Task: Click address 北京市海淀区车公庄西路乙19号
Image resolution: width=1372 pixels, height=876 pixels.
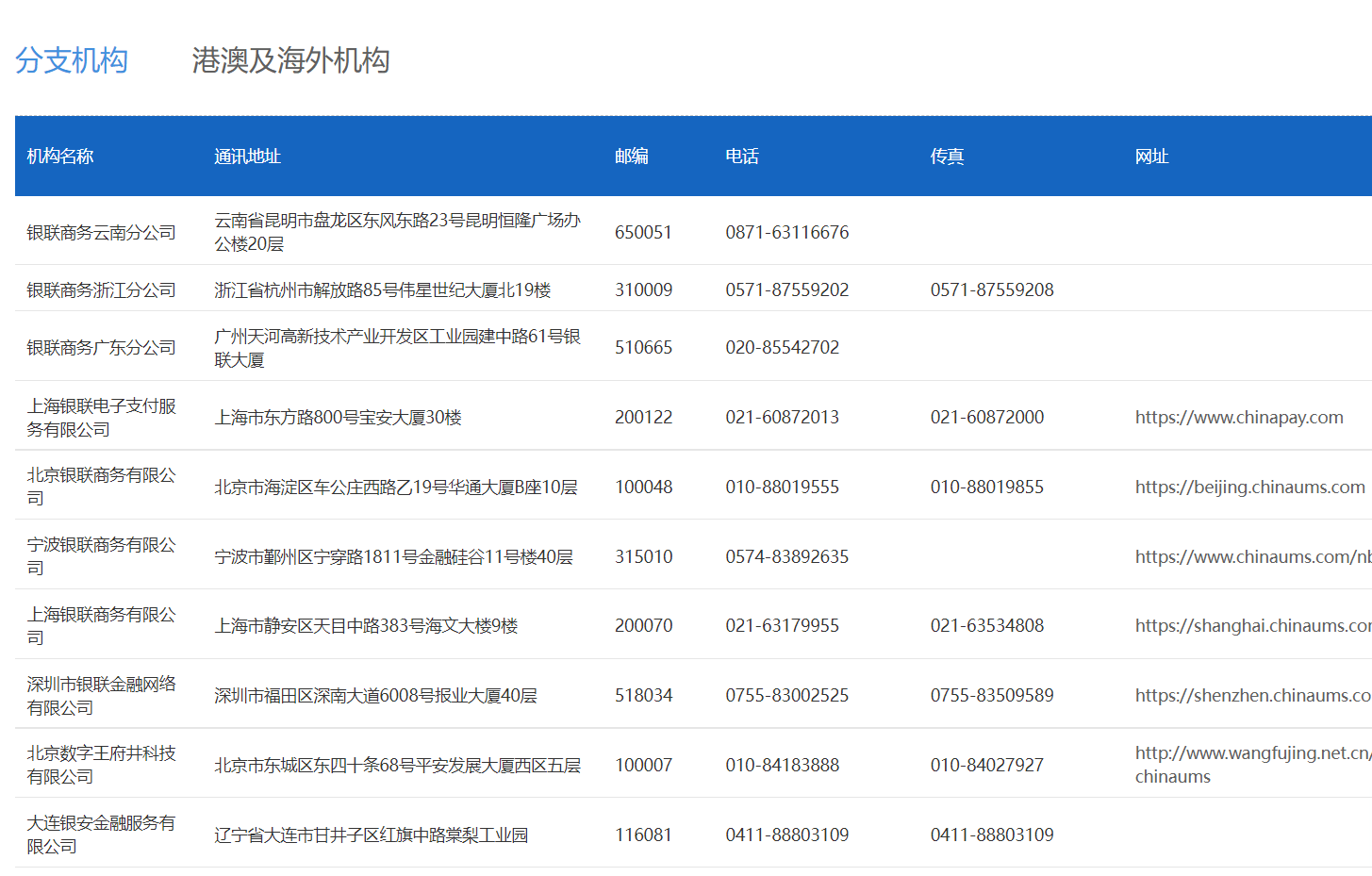Action: click(395, 487)
